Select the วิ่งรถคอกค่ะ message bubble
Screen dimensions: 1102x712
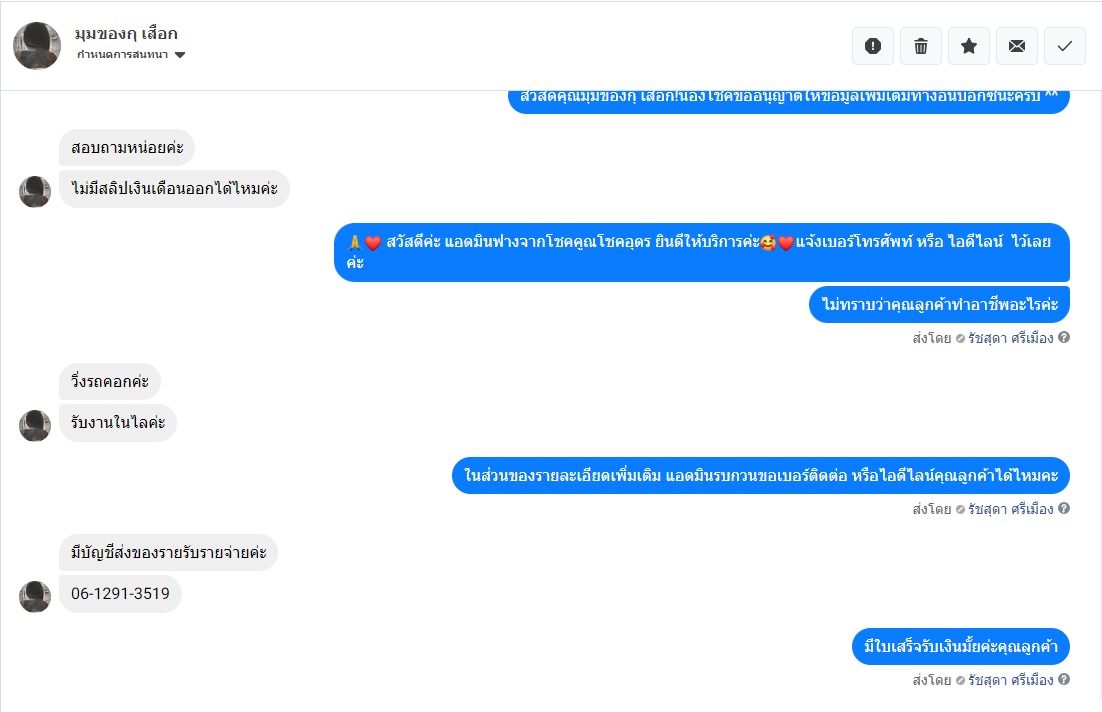click(x=110, y=382)
